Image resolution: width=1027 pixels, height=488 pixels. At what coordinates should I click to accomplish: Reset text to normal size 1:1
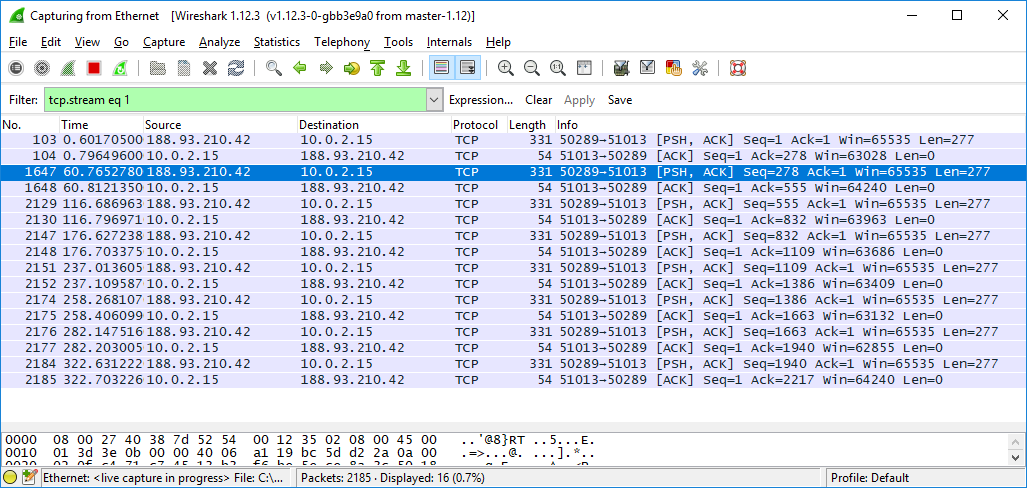pos(557,67)
